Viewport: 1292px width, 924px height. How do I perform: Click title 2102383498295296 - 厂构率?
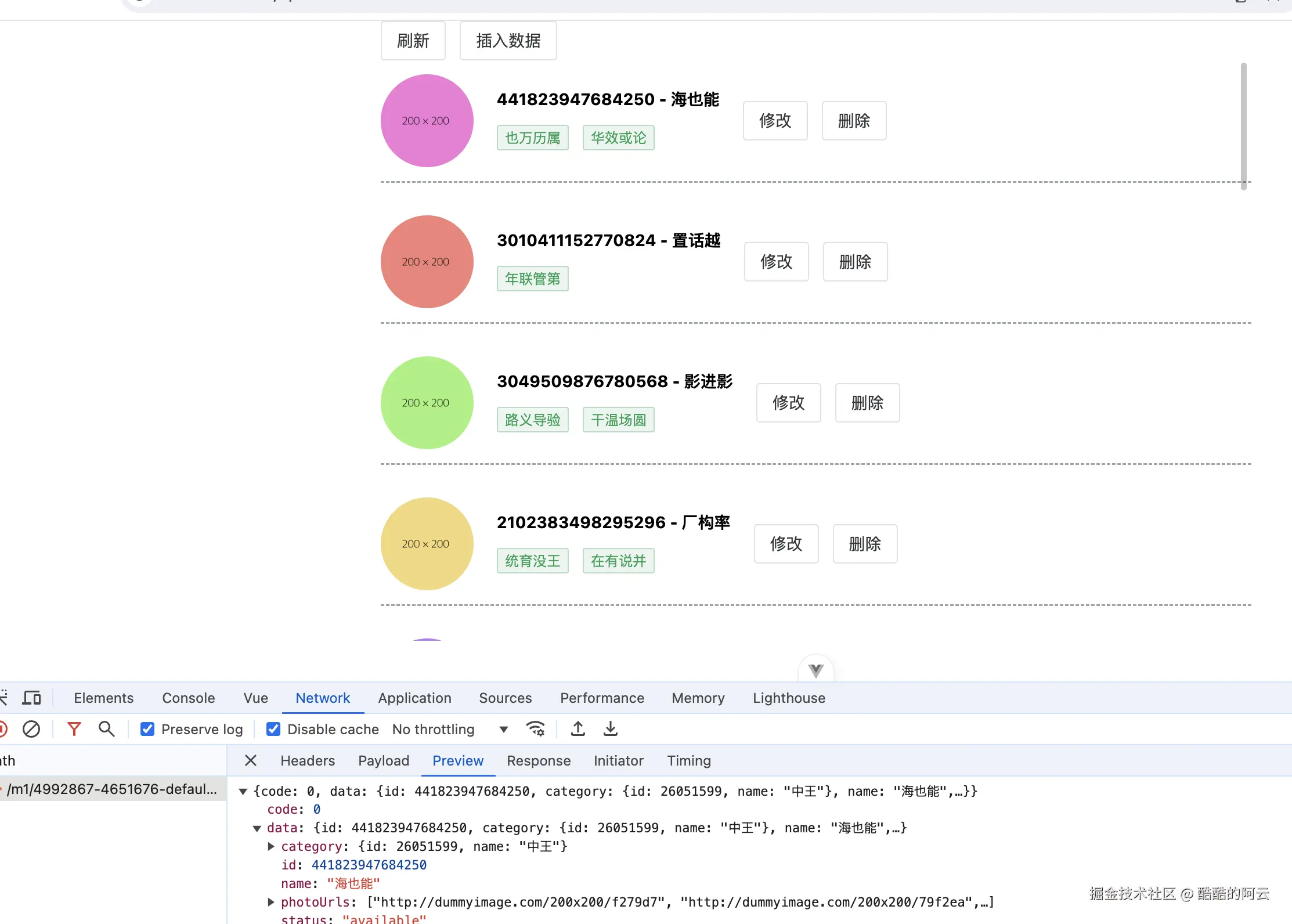click(x=613, y=522)
